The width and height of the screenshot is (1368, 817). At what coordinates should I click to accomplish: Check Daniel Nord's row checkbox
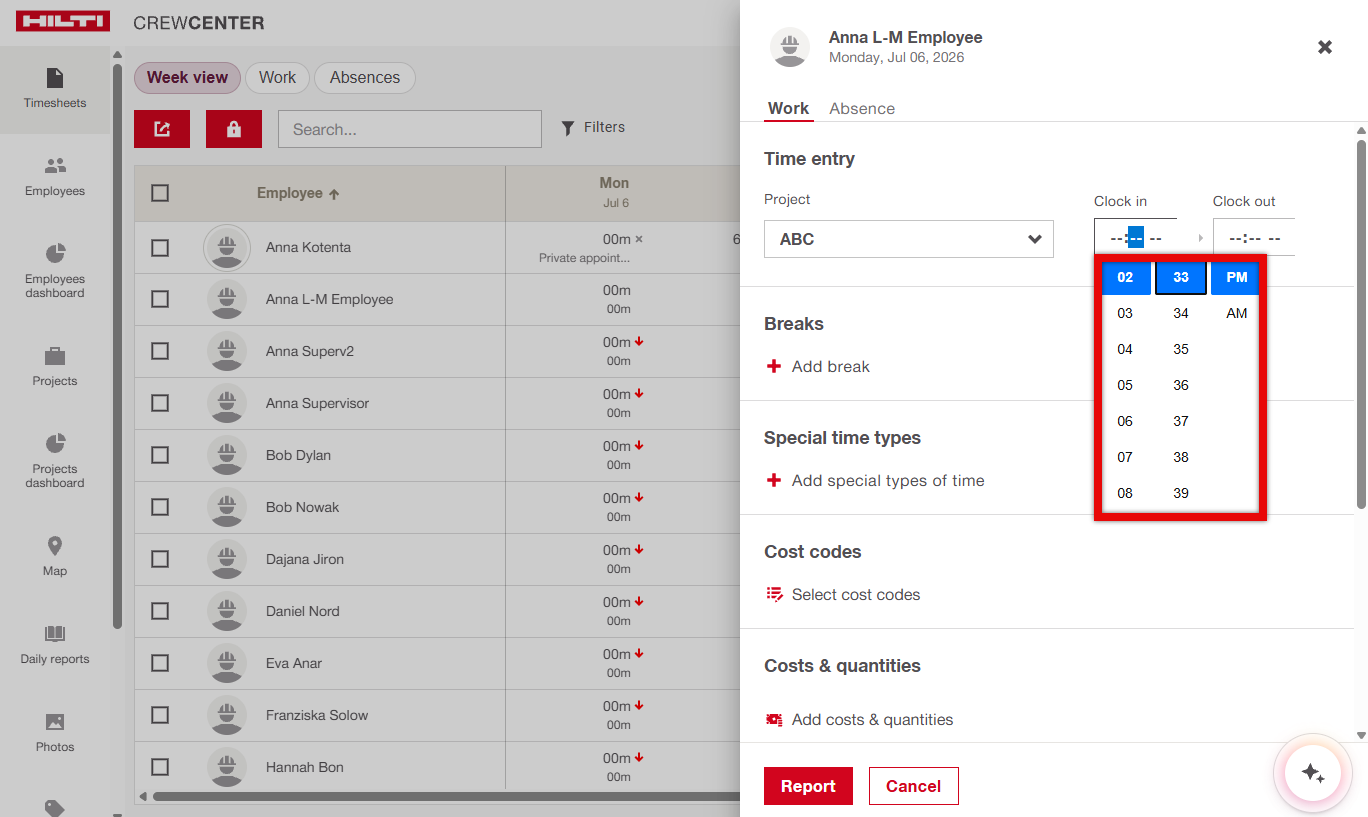(160, 611)
